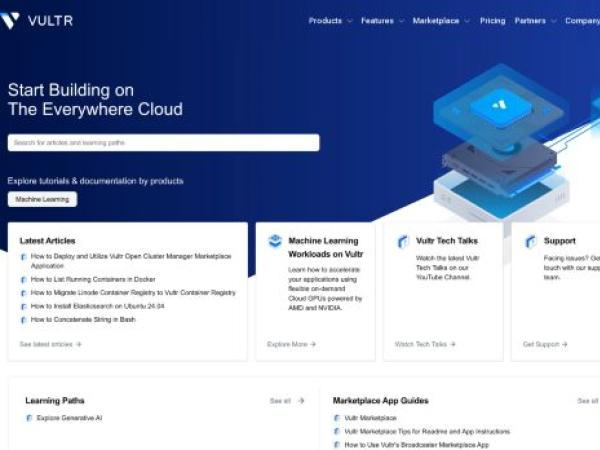
Task: Click the Support card icon
Action: 531,241
